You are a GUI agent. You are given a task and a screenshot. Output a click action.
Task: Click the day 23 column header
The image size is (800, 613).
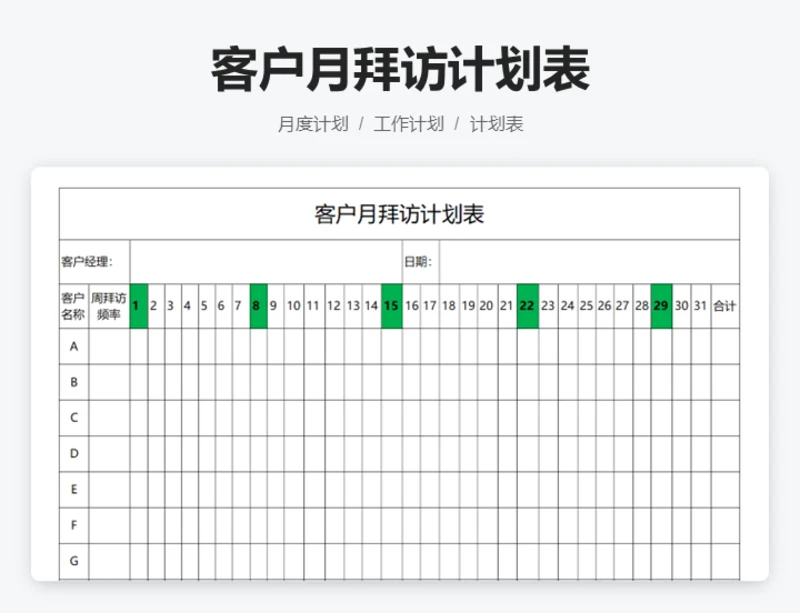548,306
